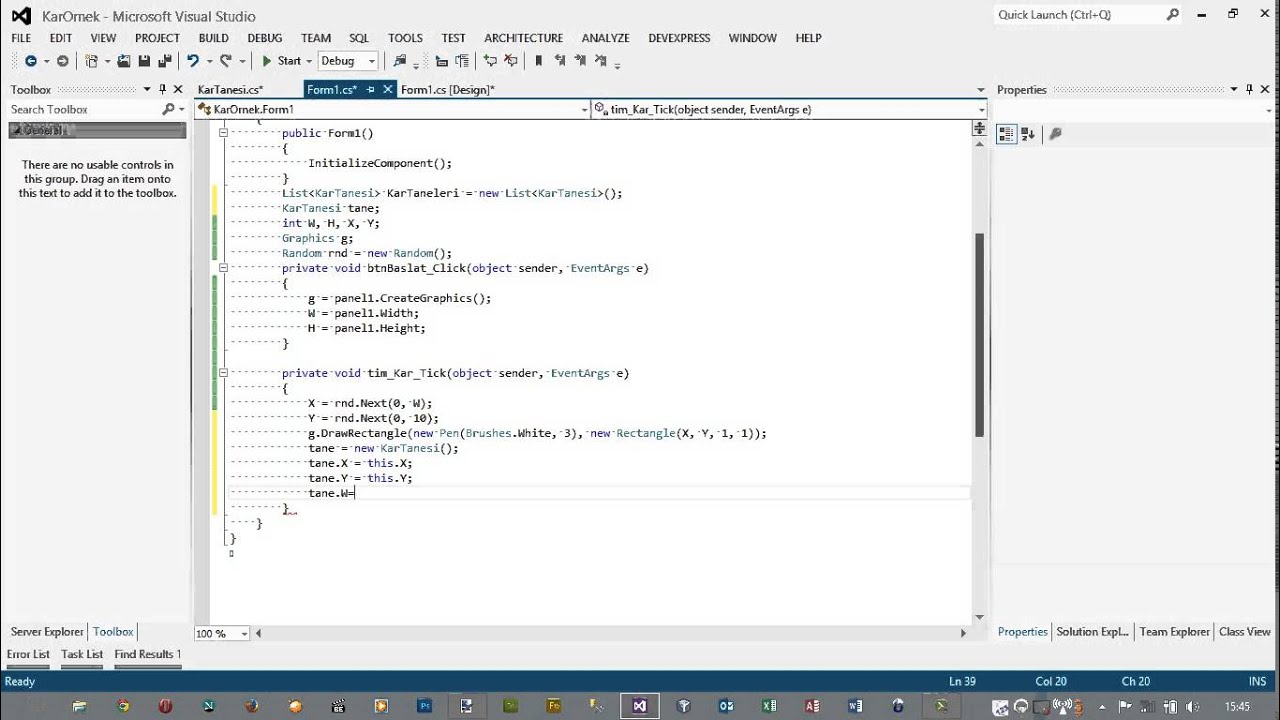This screenshot has height=720, width=1280.
Task: Collapse the Form1() constructor code region
Action: point(223,133)
